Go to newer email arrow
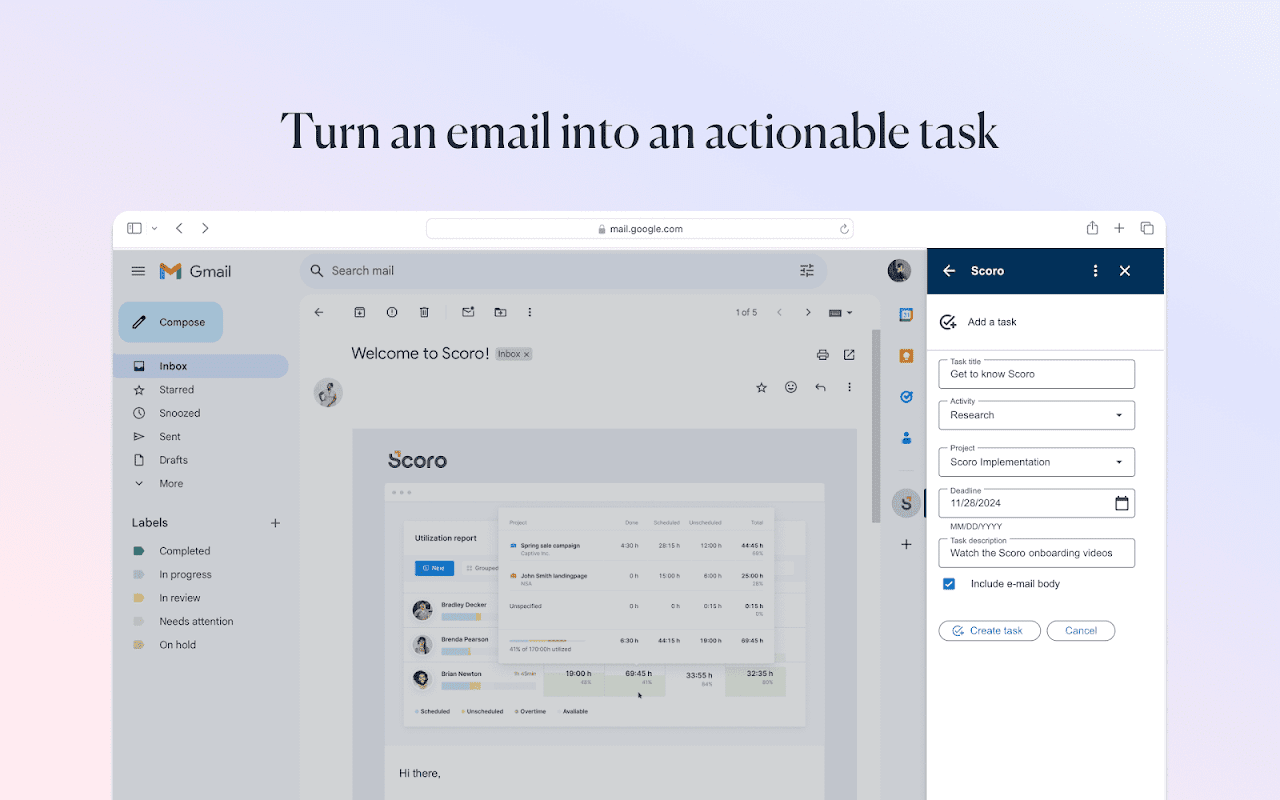This screenshot has width=1280, height=800. [780, 312]
